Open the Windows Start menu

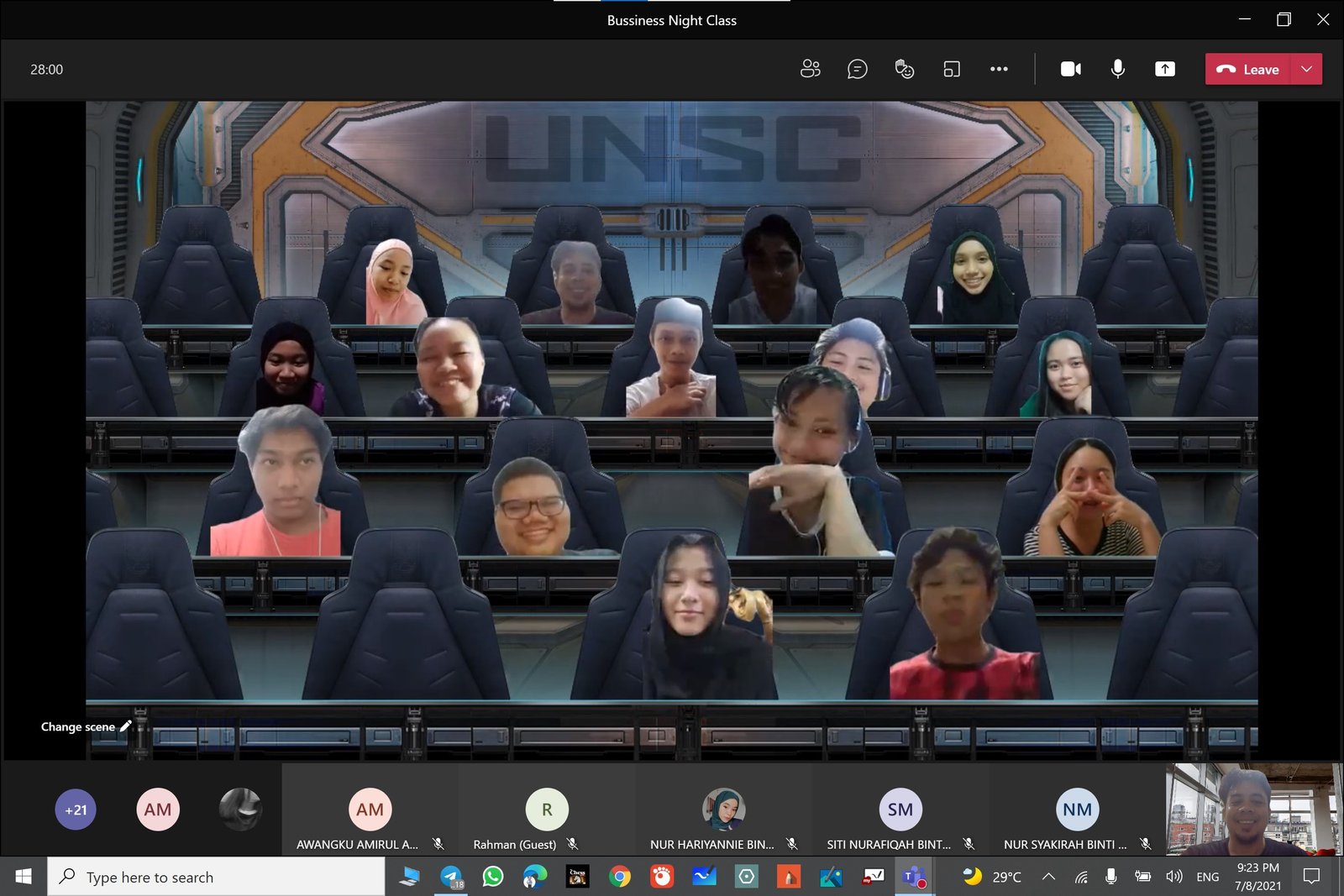click(x=24, y=877)
